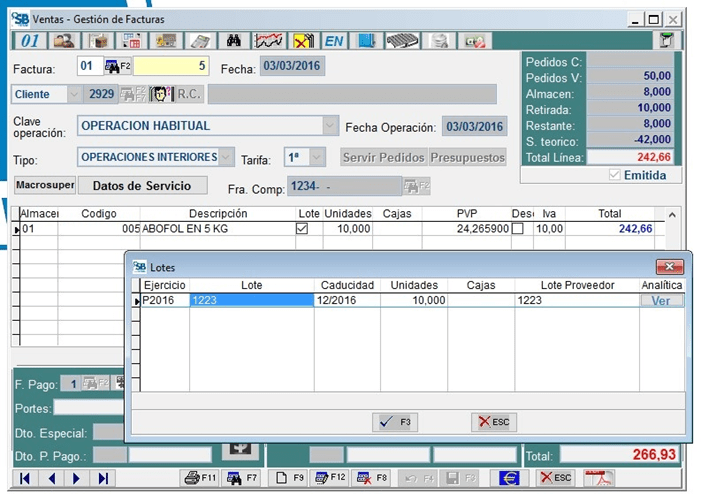Toggle the Desc checkbox on the ABOFOL row
This screenshot has width=701, height=494.
click(x=518, y=229)
